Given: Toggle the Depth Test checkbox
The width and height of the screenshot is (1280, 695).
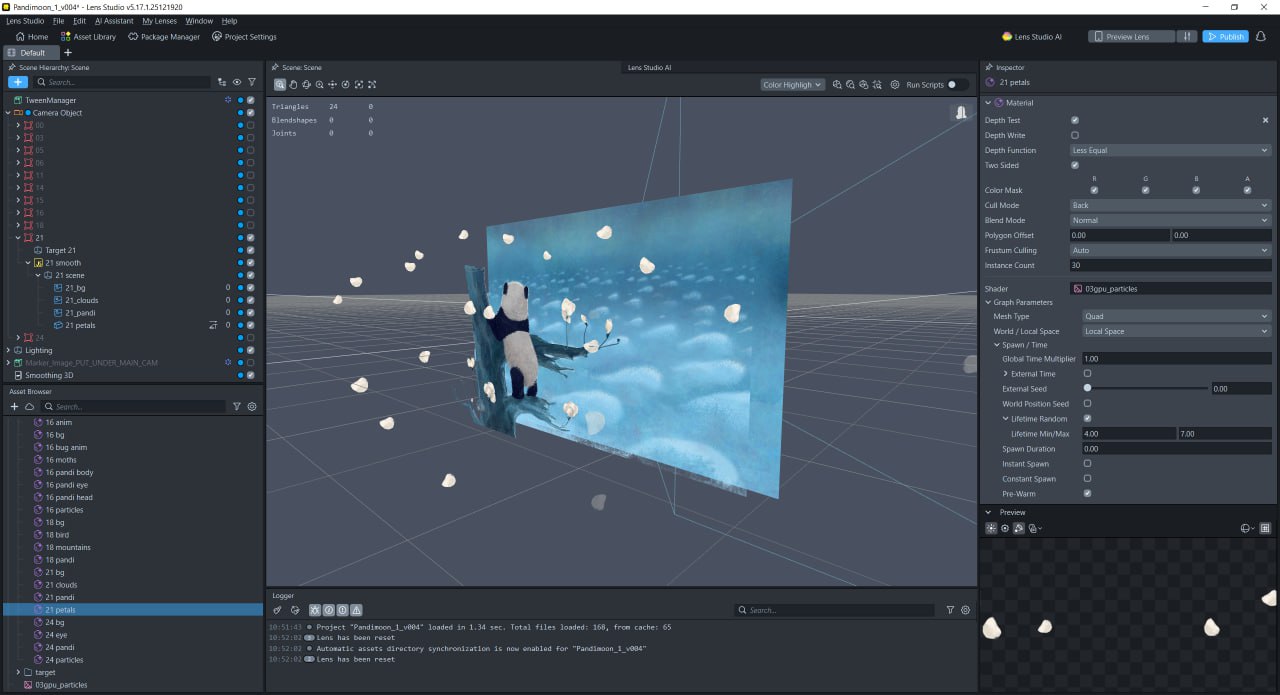Looking at the screenshot, I should (1075, 120).
